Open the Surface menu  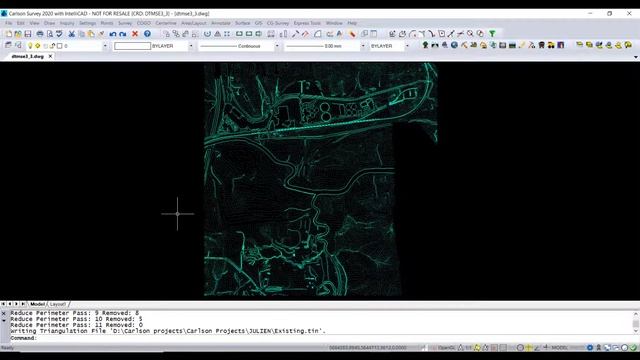click(x=242, y=23)
